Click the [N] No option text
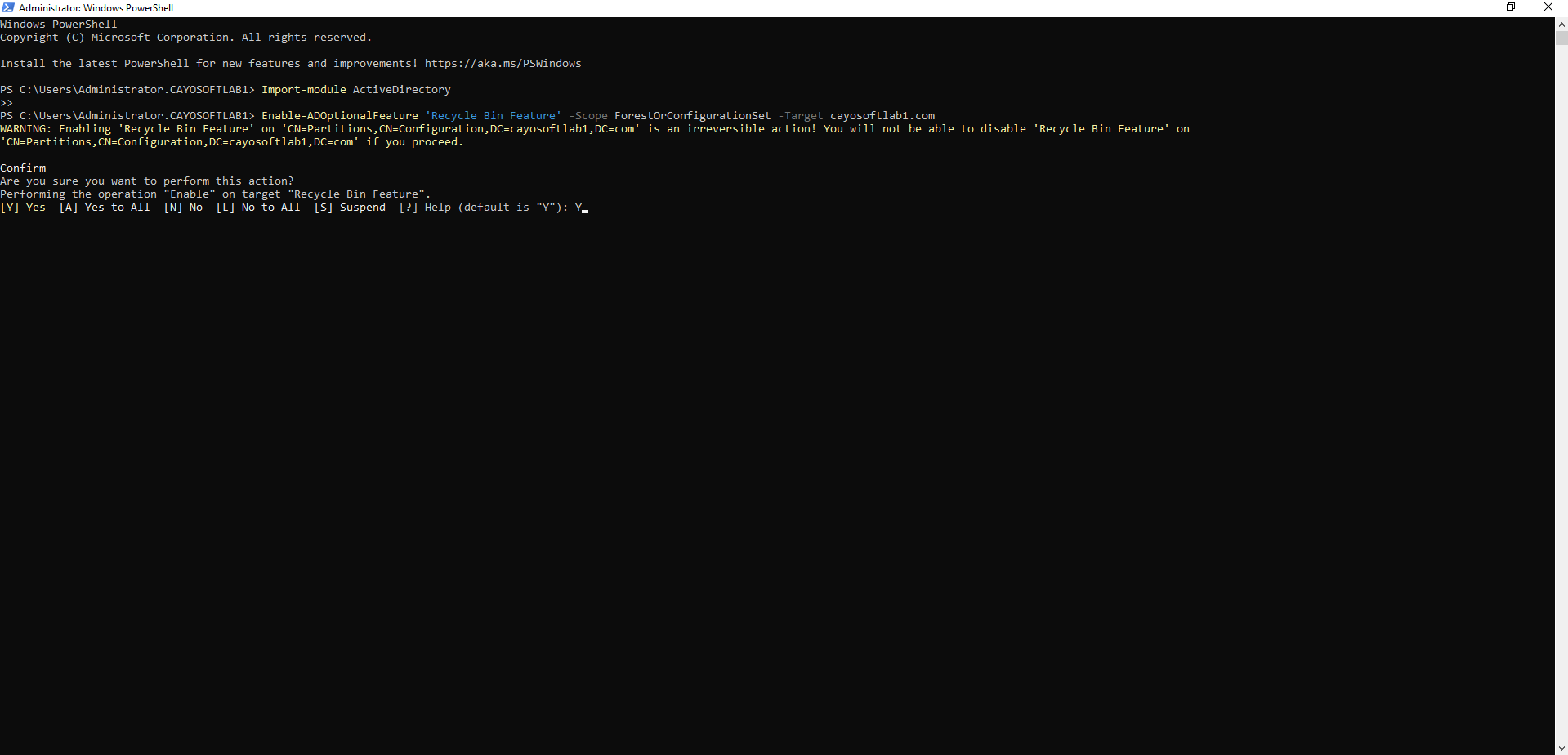Screen dimensions: 1568x755 click(x=183, y=208)
